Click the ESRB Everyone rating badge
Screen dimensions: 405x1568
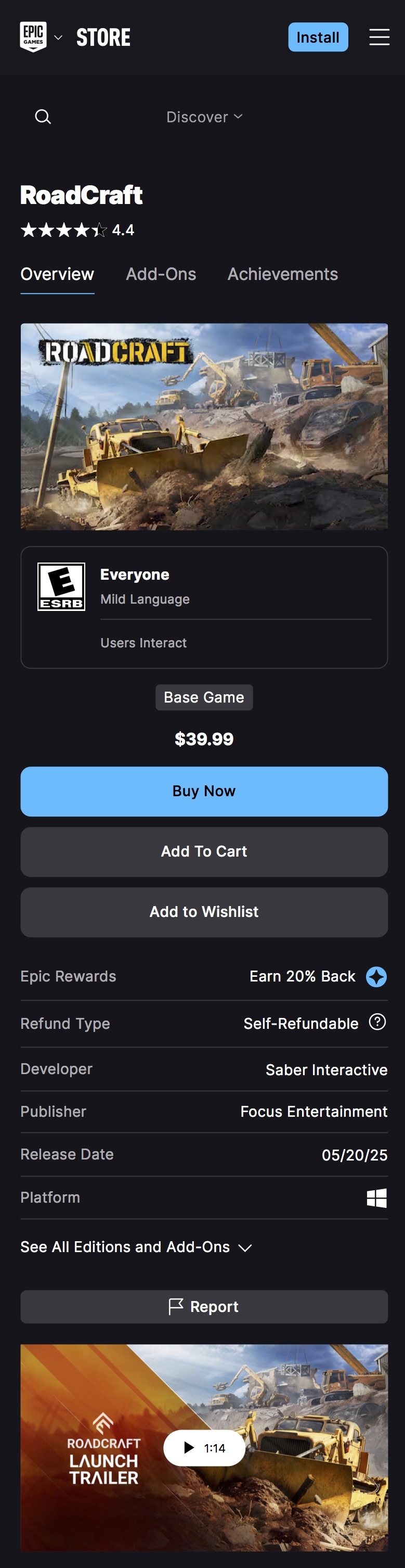[61, 586]
